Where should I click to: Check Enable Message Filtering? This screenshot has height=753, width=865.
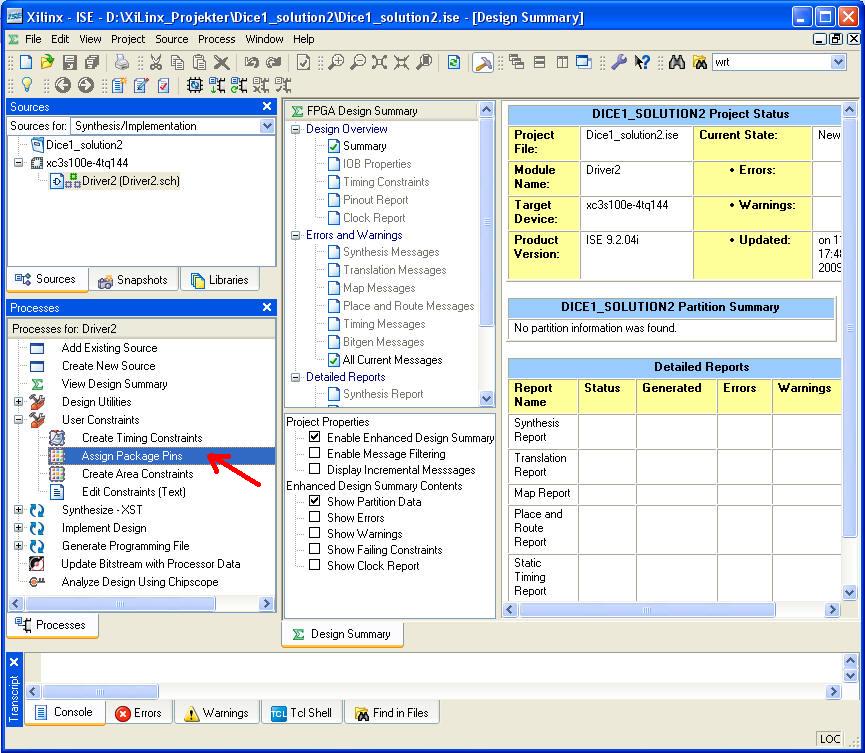point(314,453)
